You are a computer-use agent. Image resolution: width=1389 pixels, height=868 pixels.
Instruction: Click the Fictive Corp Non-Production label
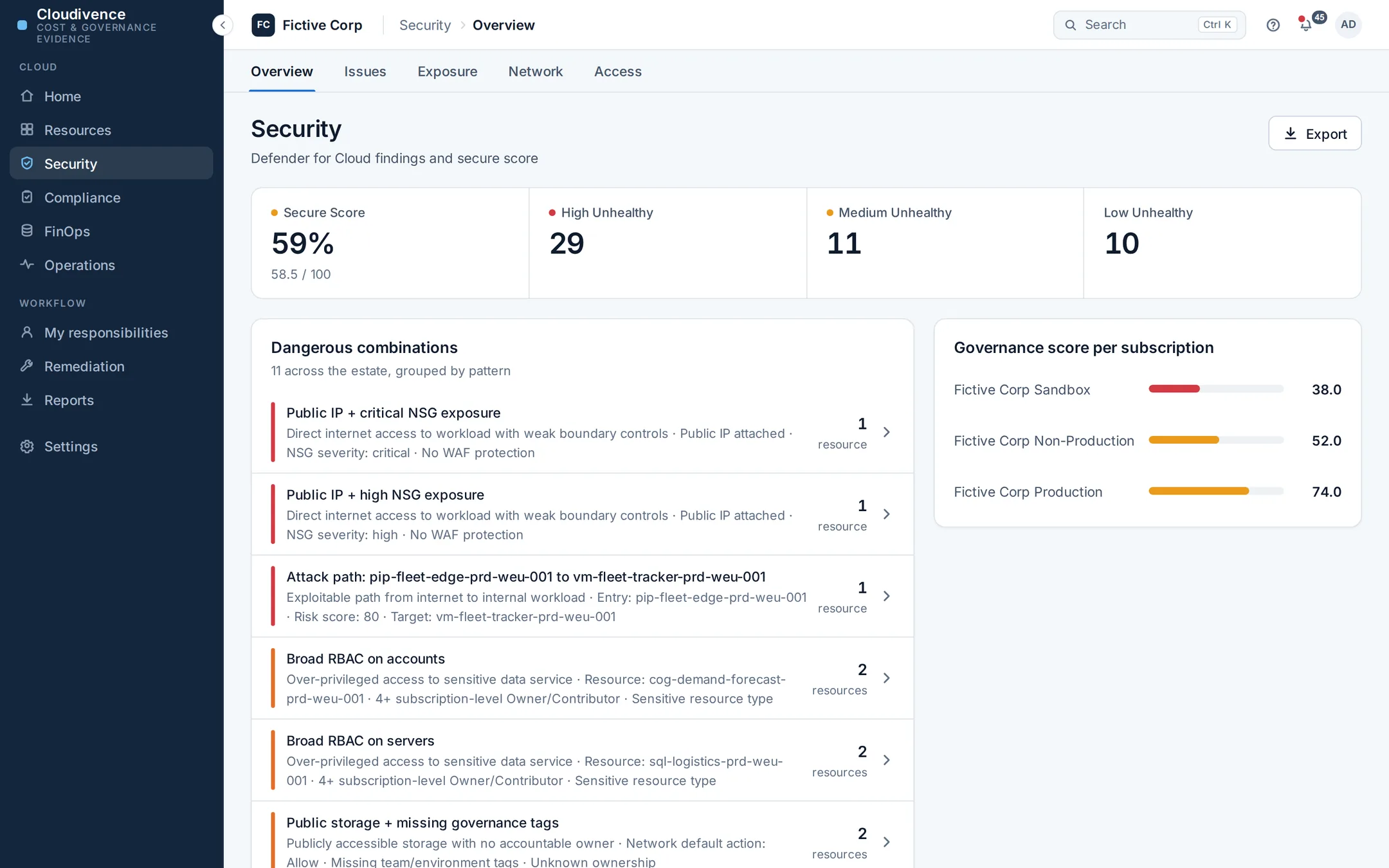1044,440
